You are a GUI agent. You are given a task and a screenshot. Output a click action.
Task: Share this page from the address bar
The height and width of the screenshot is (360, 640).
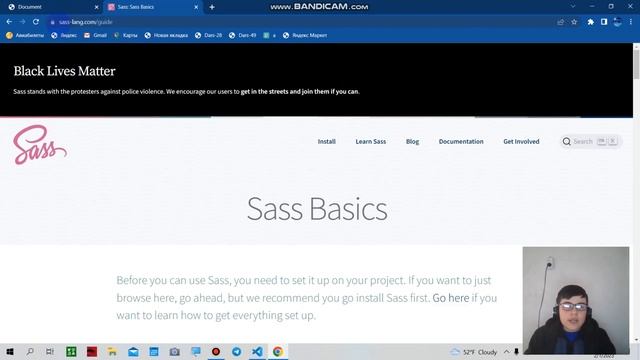(561, 22)
